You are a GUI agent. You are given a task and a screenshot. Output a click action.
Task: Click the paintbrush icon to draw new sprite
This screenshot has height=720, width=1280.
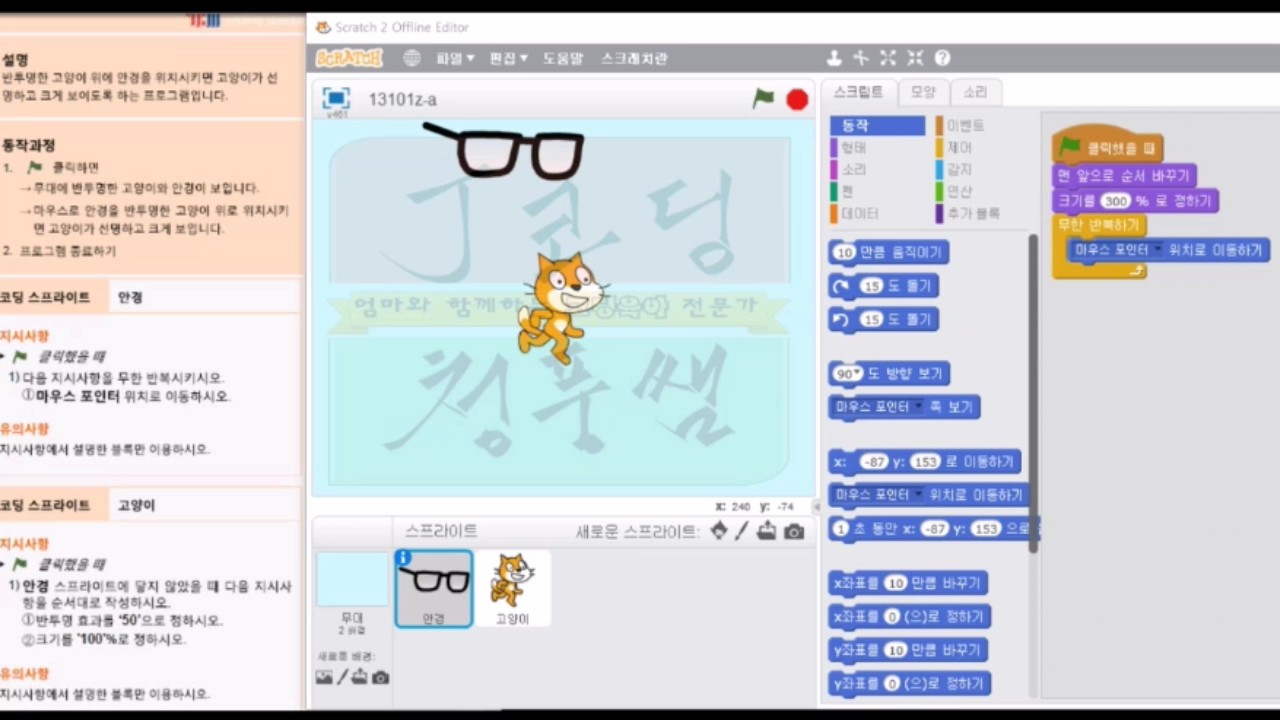tap(741, 532)
